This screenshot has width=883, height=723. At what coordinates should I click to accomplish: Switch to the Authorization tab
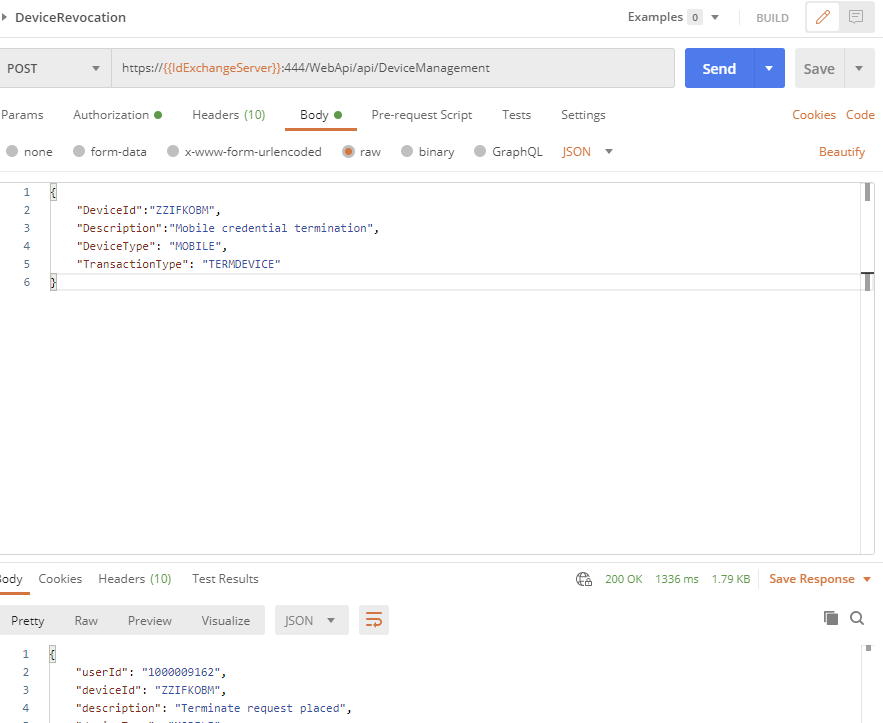[x=117, y=115]
